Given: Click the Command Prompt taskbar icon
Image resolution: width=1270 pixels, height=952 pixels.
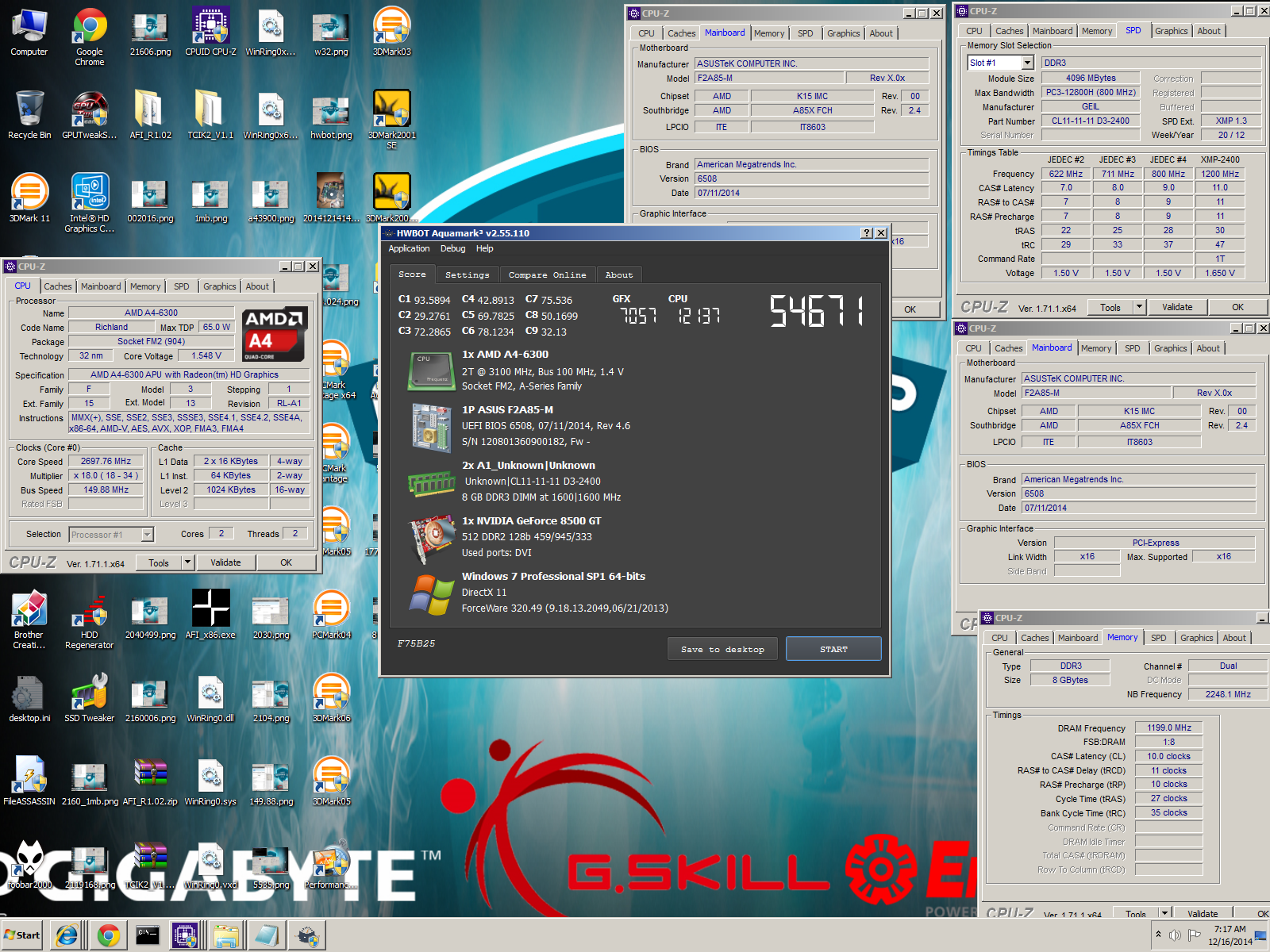Looking at the screenshot, I should (x=148, y=936).
